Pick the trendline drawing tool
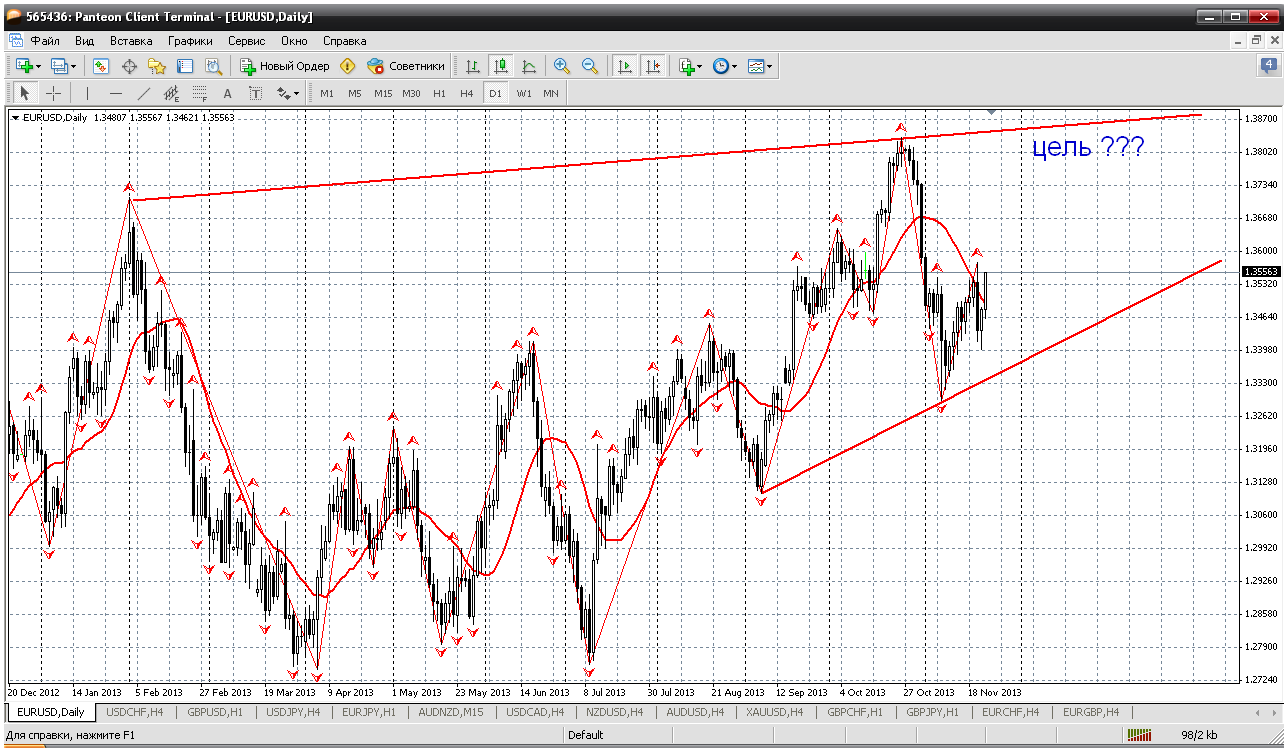Screen dimensions: 1288x748 144,93
